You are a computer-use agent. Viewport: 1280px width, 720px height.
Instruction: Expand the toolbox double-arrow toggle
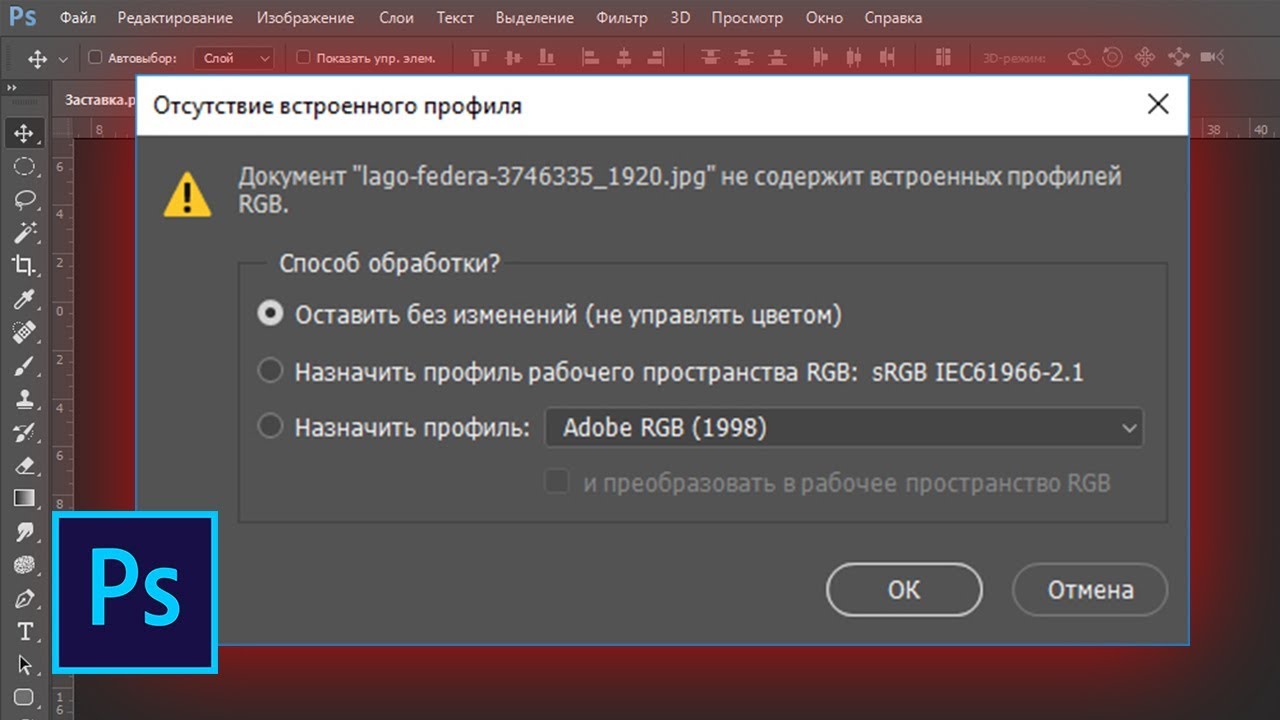(x=12, y=88)
